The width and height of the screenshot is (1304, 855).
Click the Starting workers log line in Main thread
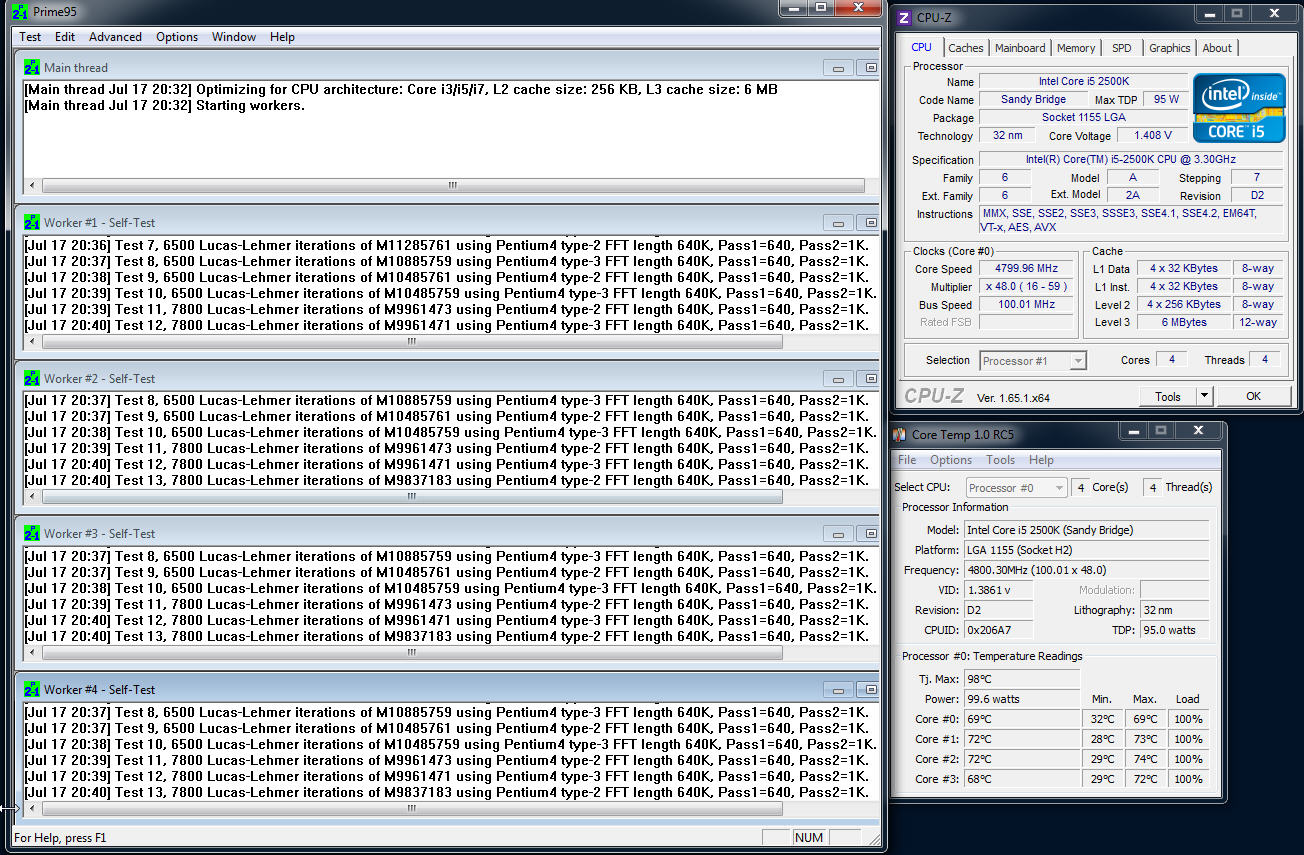pyautogui.click(x=165, y=105)
